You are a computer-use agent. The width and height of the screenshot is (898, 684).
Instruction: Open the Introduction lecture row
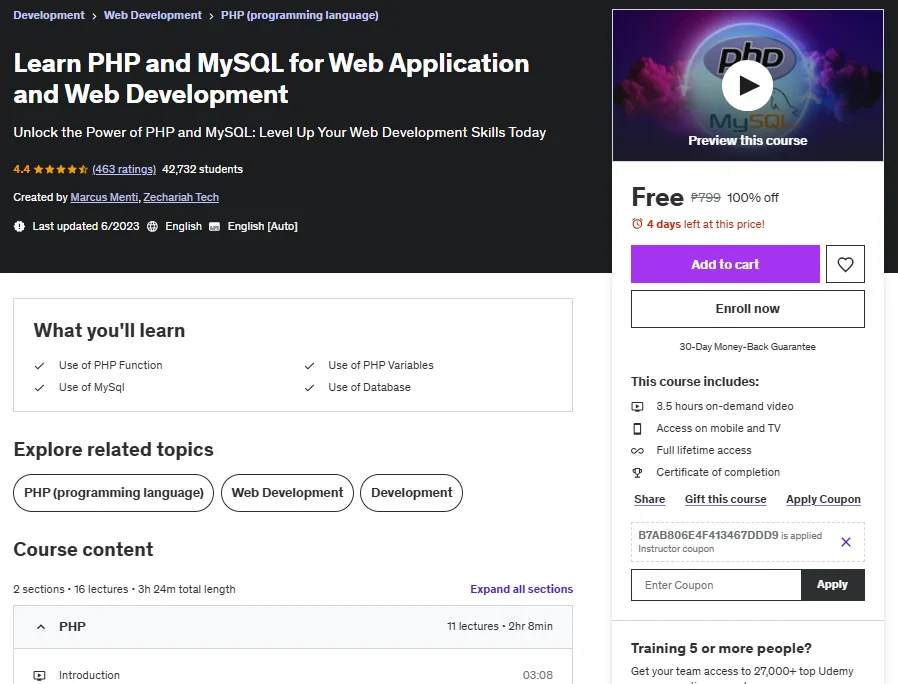point(293,675)
